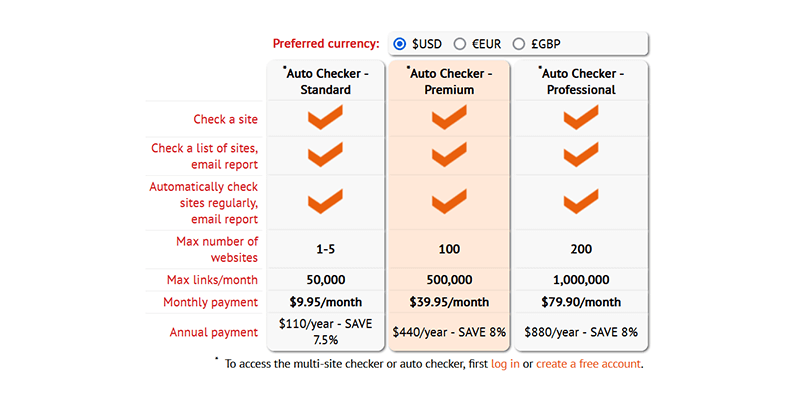Click the $39.95/month Premium price
Screen dimensions: 800x400
(x=449, y=302)
